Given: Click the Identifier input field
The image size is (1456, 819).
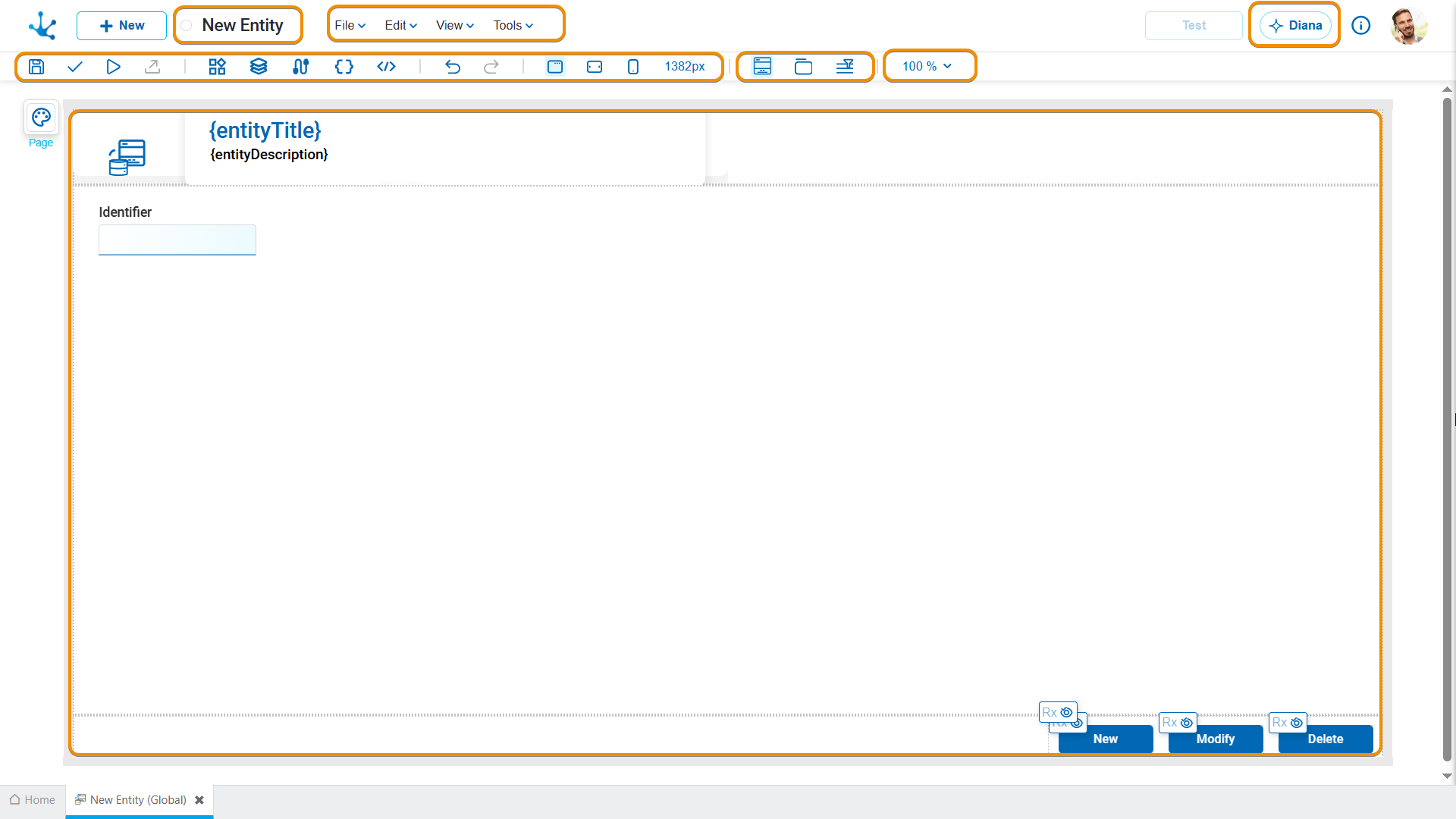Looking at the screenshot, I should coord(177,240).
